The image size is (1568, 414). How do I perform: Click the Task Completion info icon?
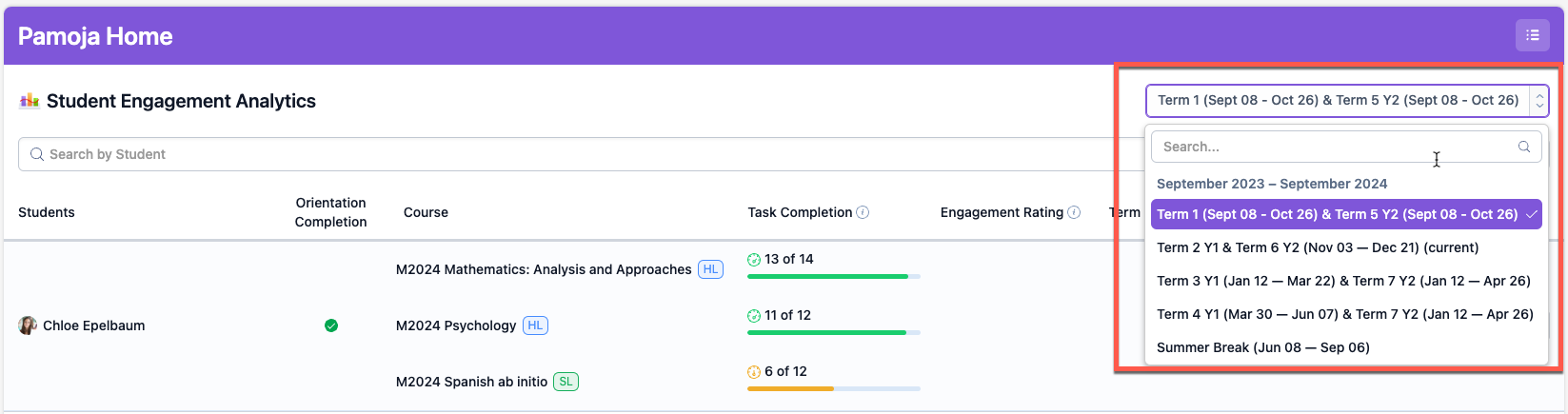pyautogui.click(x=863, y=212)
